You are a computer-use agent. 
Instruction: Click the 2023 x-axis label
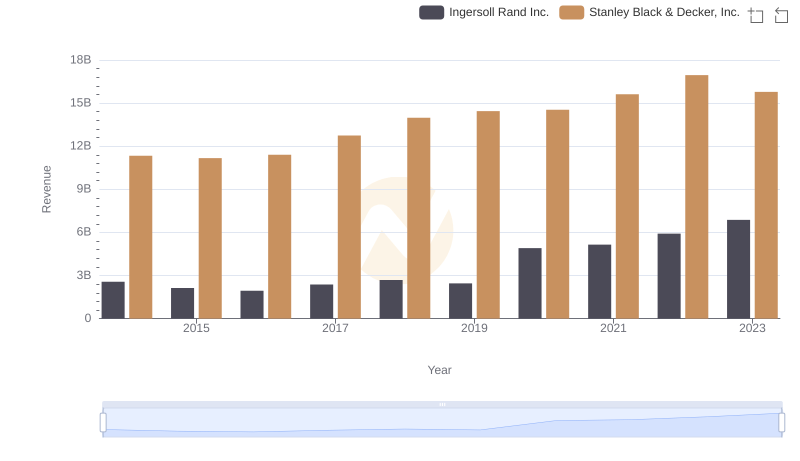point(752,328)
